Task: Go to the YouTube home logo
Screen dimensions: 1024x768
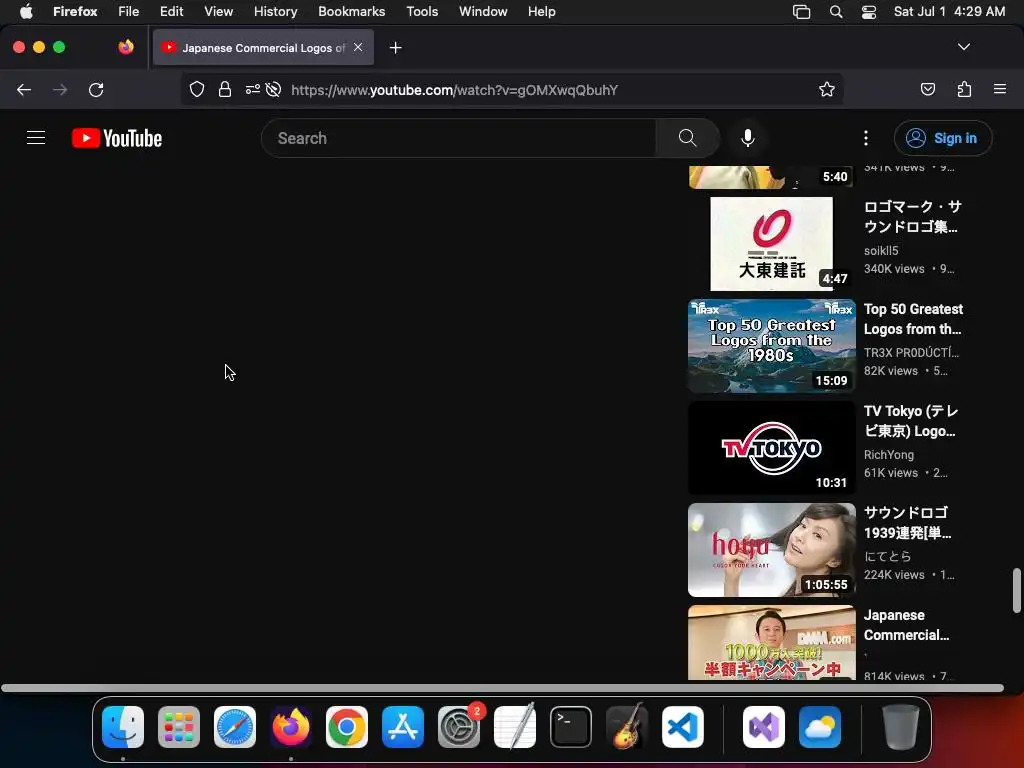Action: pos(117,138)
